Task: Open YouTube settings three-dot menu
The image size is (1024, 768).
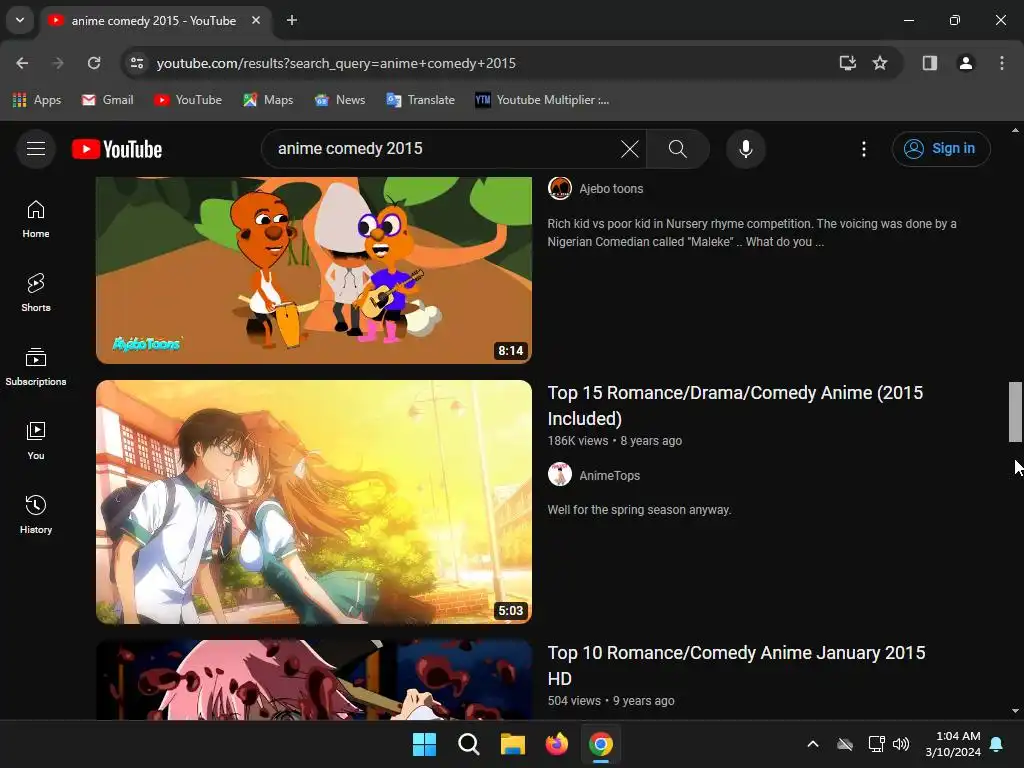Action: (x=864, y=149)
